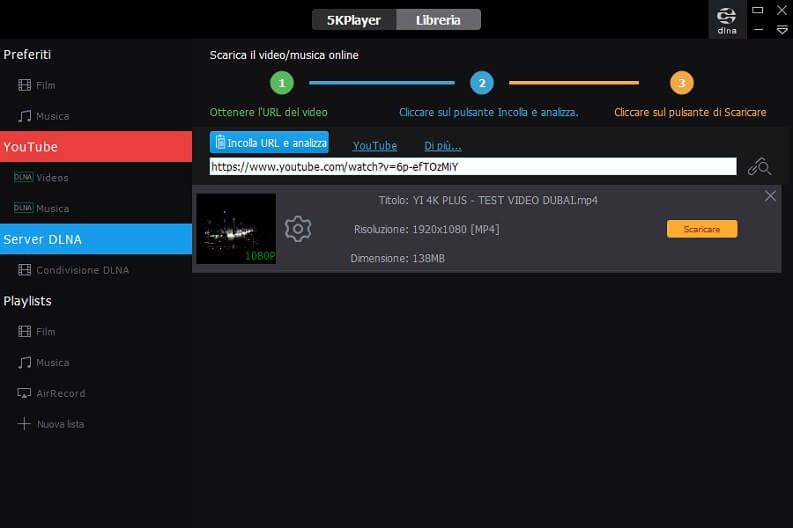Viewport: 793px width, 528px height.
Task: Follow the Di più... link
Action: [443, 146]
